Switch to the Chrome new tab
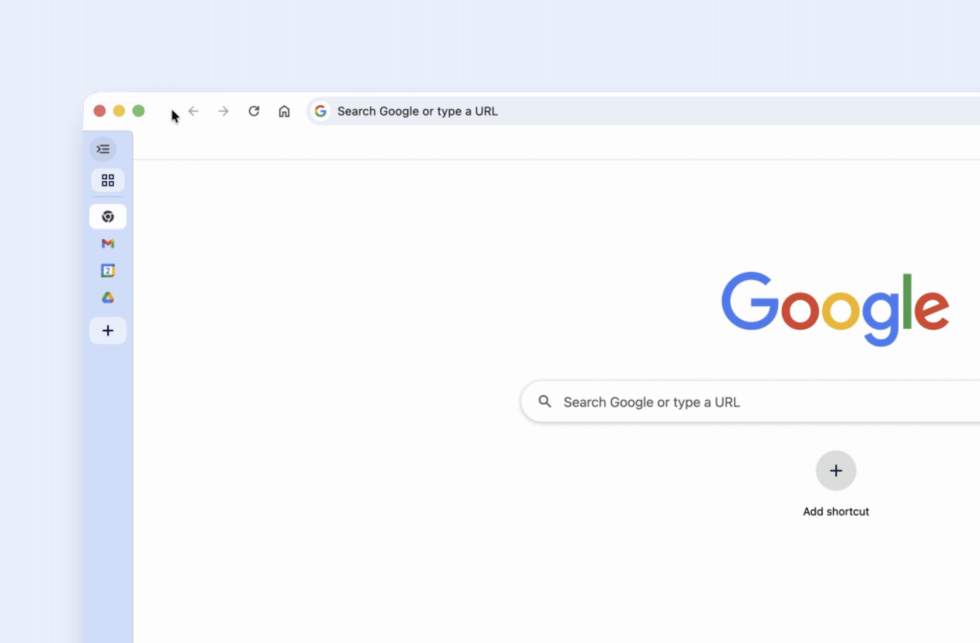 point(108,217)
